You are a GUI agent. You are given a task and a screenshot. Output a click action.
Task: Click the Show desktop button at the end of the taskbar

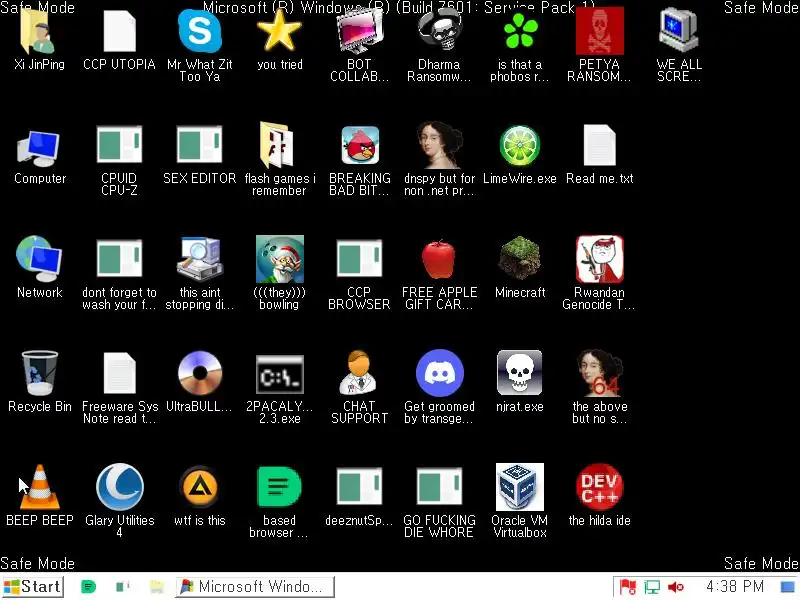click(x=789, y=587)
